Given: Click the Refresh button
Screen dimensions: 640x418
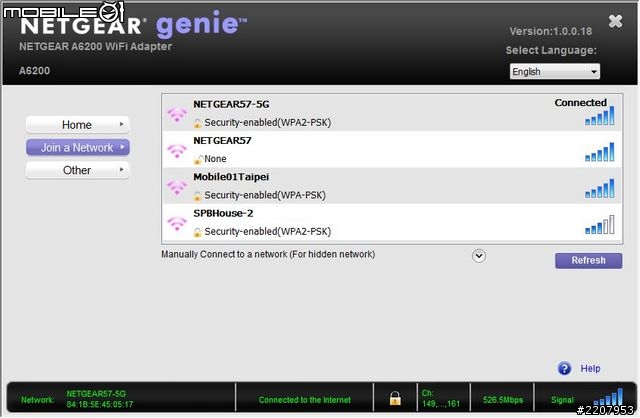Looking at the screenshot, I should point(589,260).
